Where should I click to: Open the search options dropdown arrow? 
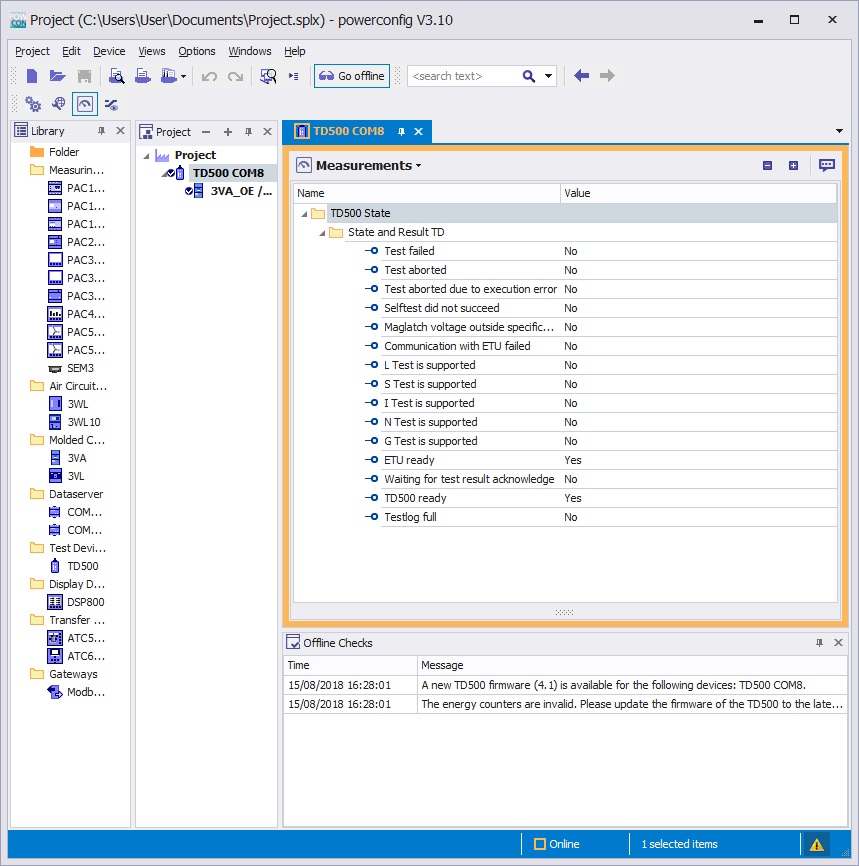(x=549, y=76)
